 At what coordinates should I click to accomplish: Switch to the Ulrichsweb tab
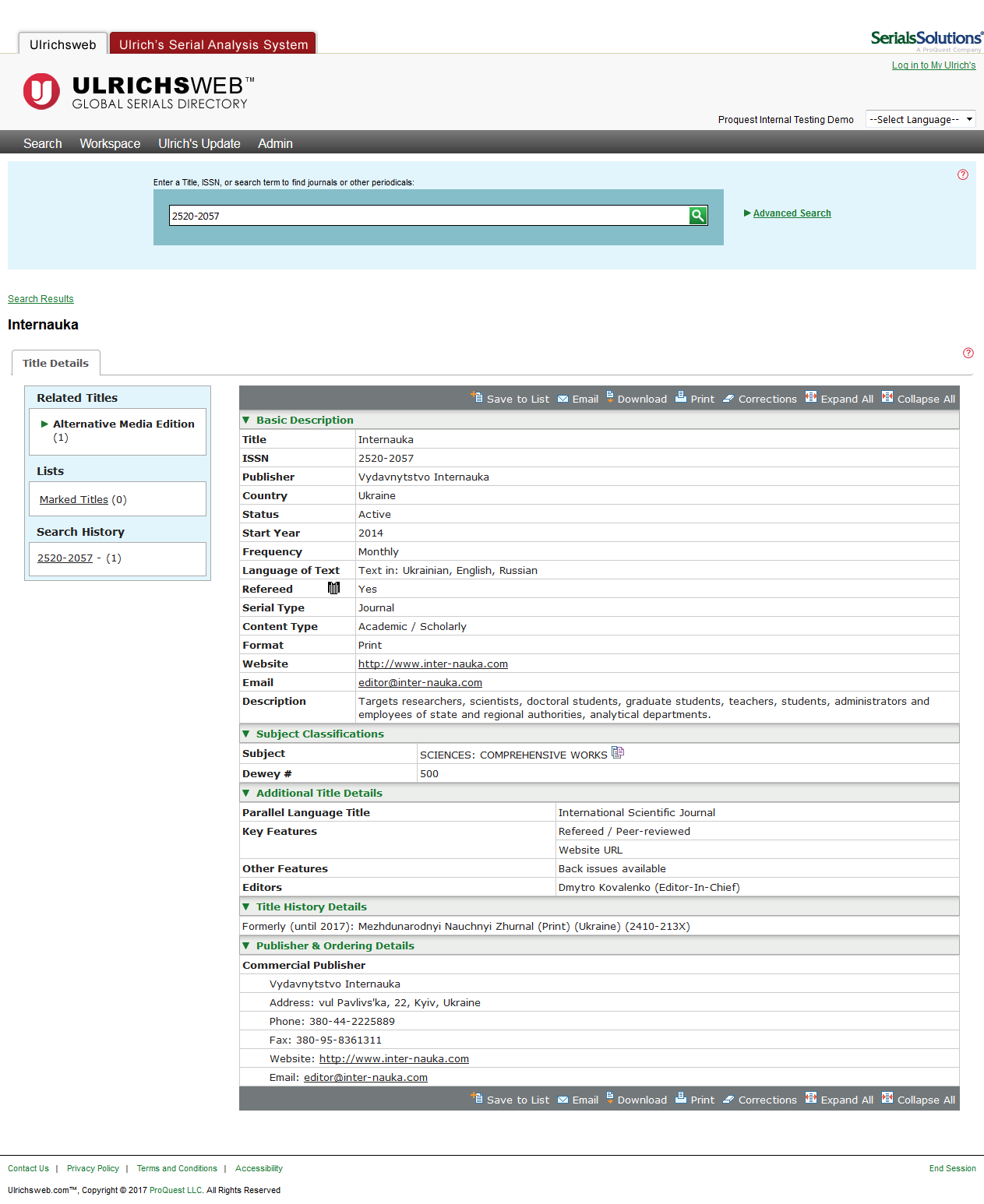62,44
